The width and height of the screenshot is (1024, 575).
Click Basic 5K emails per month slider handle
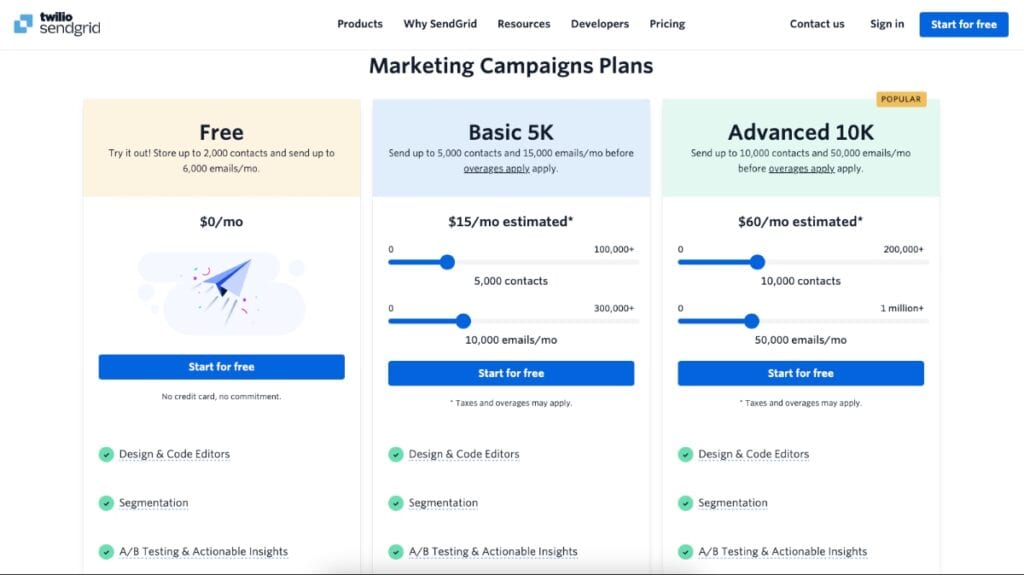(464, 321)
